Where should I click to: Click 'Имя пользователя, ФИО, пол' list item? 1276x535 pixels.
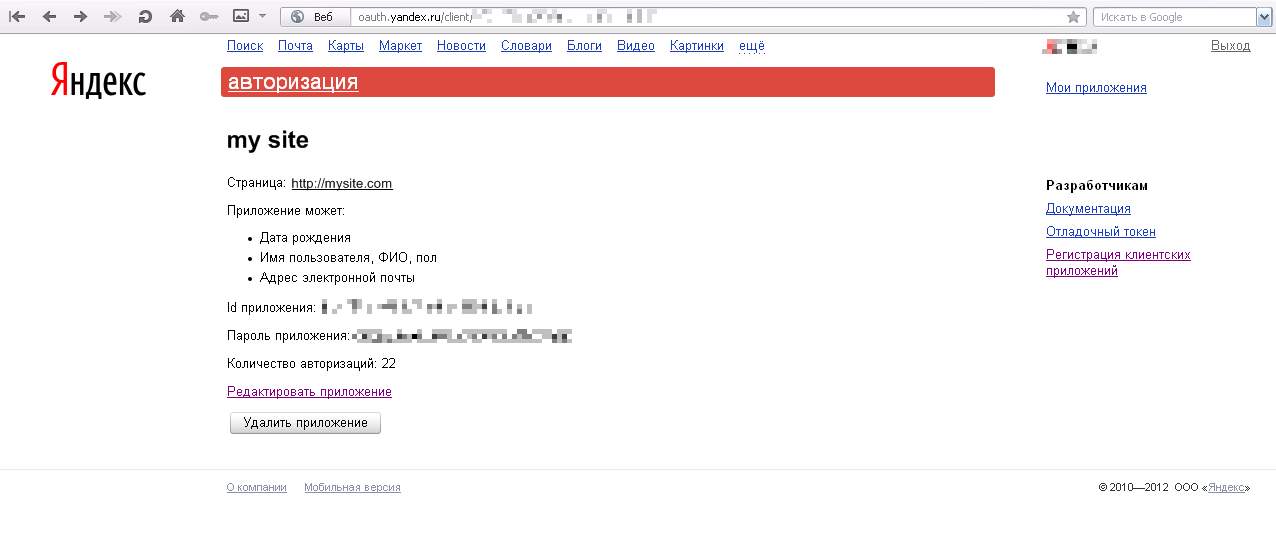point(348,258)
